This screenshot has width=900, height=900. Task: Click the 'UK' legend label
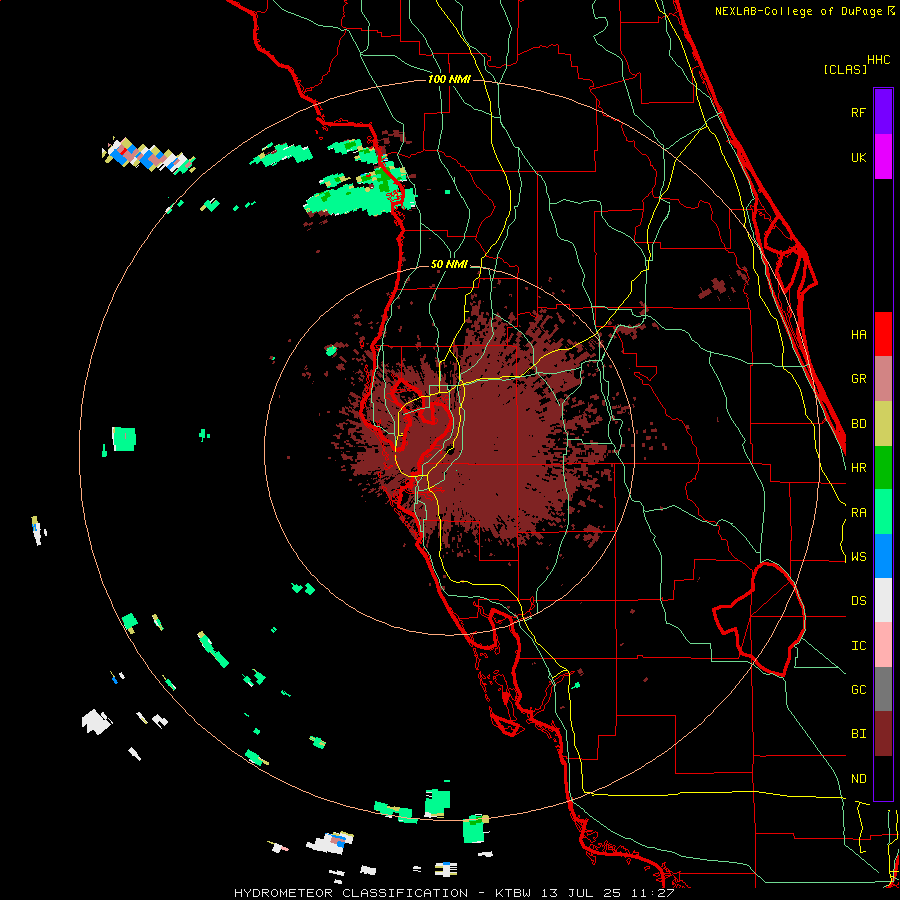pyautogui.click(x=859, y=157)
